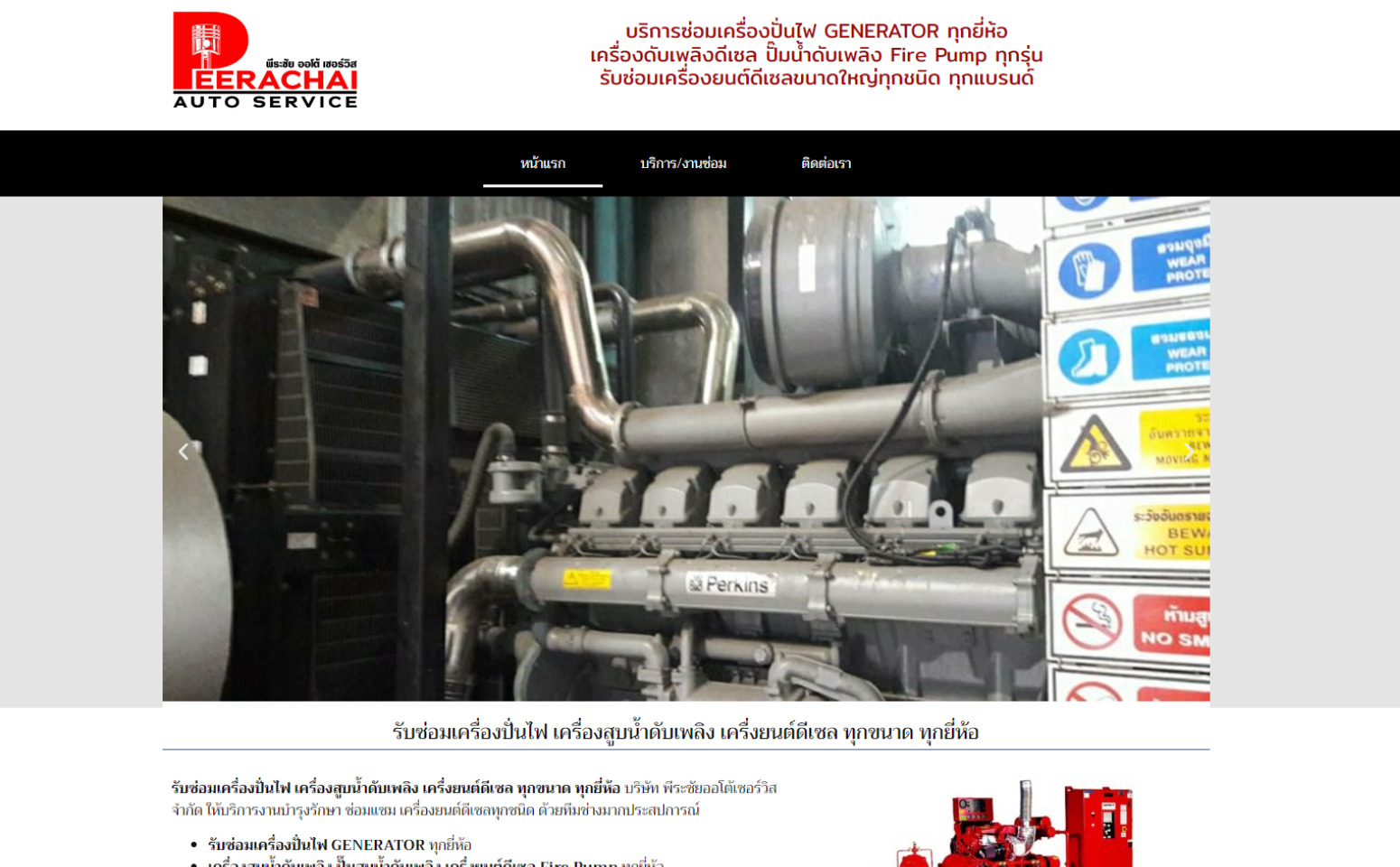Go to previous carousel slide

click(x=183, y=452)
